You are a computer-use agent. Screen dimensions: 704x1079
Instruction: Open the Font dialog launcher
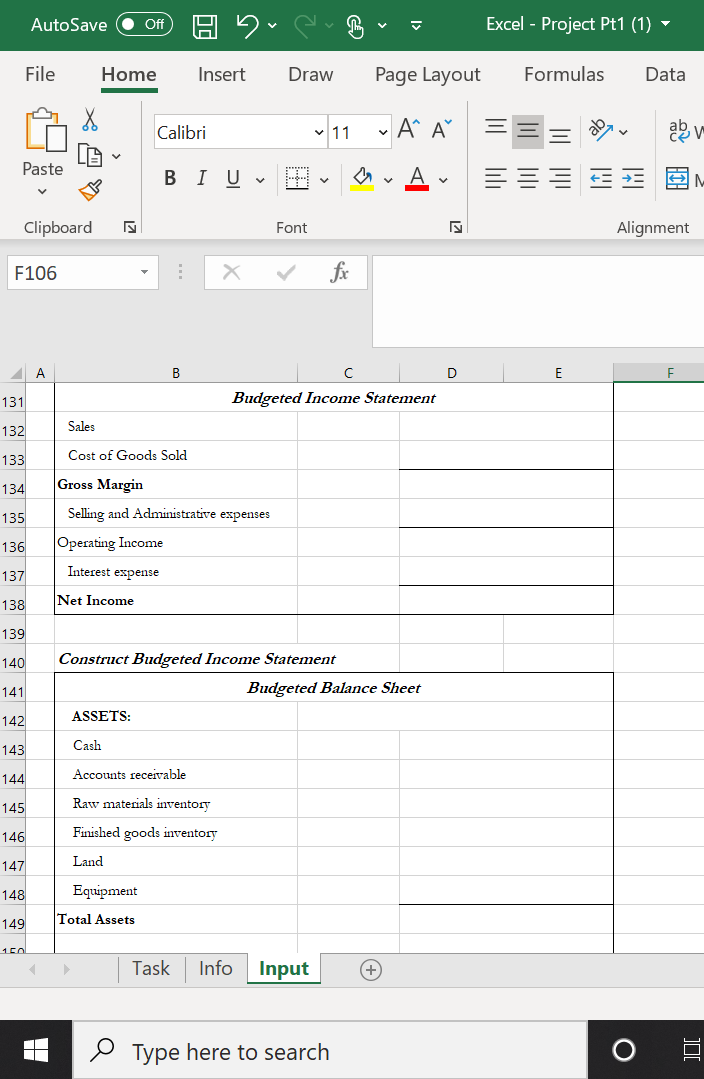coord(456,227)
